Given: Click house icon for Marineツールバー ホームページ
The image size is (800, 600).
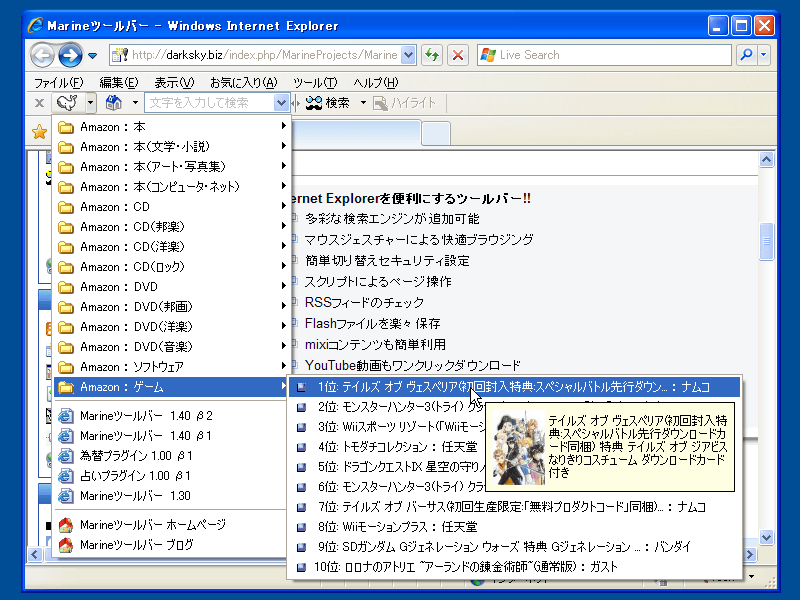Looking at the screenshot, I should point(66,524).
